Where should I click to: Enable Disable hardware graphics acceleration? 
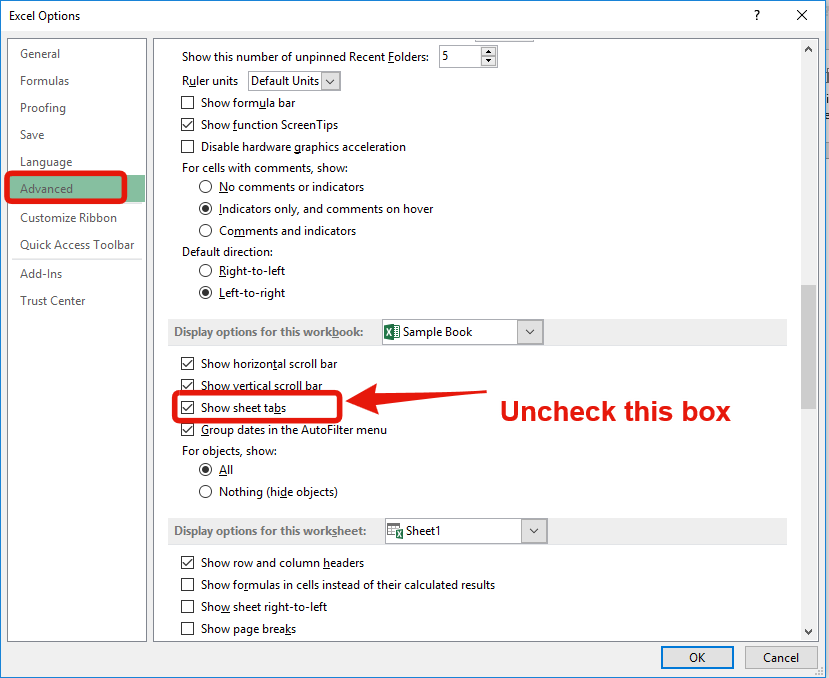(188, 146)
